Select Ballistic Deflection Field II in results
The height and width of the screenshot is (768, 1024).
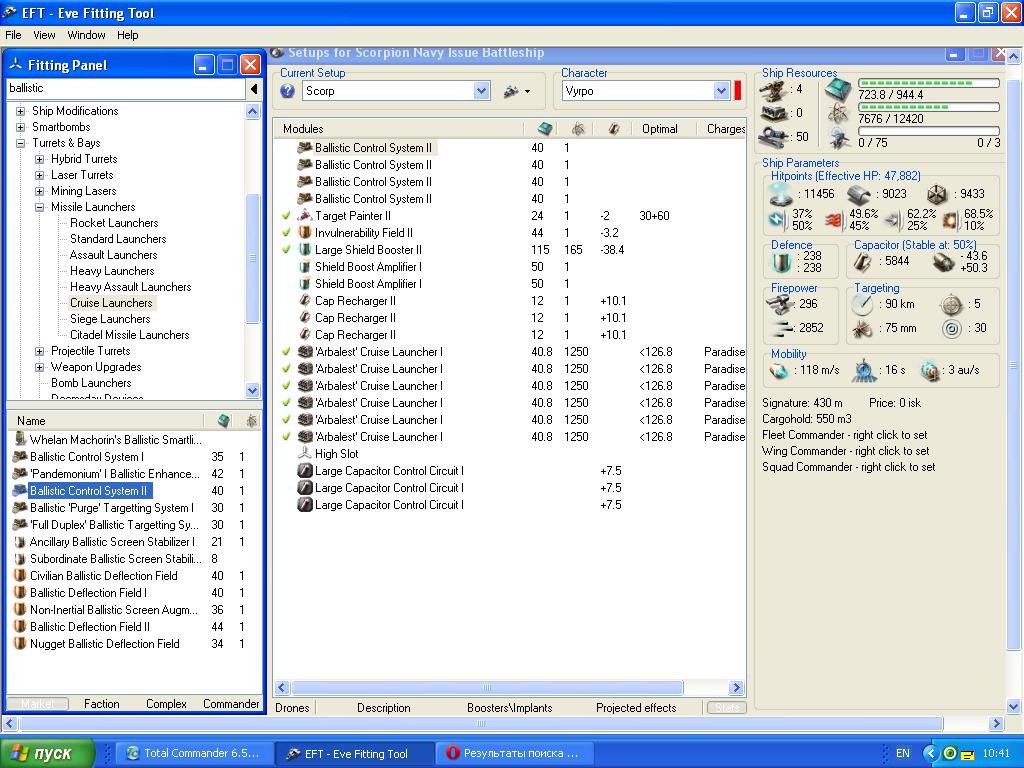point(89,627)
